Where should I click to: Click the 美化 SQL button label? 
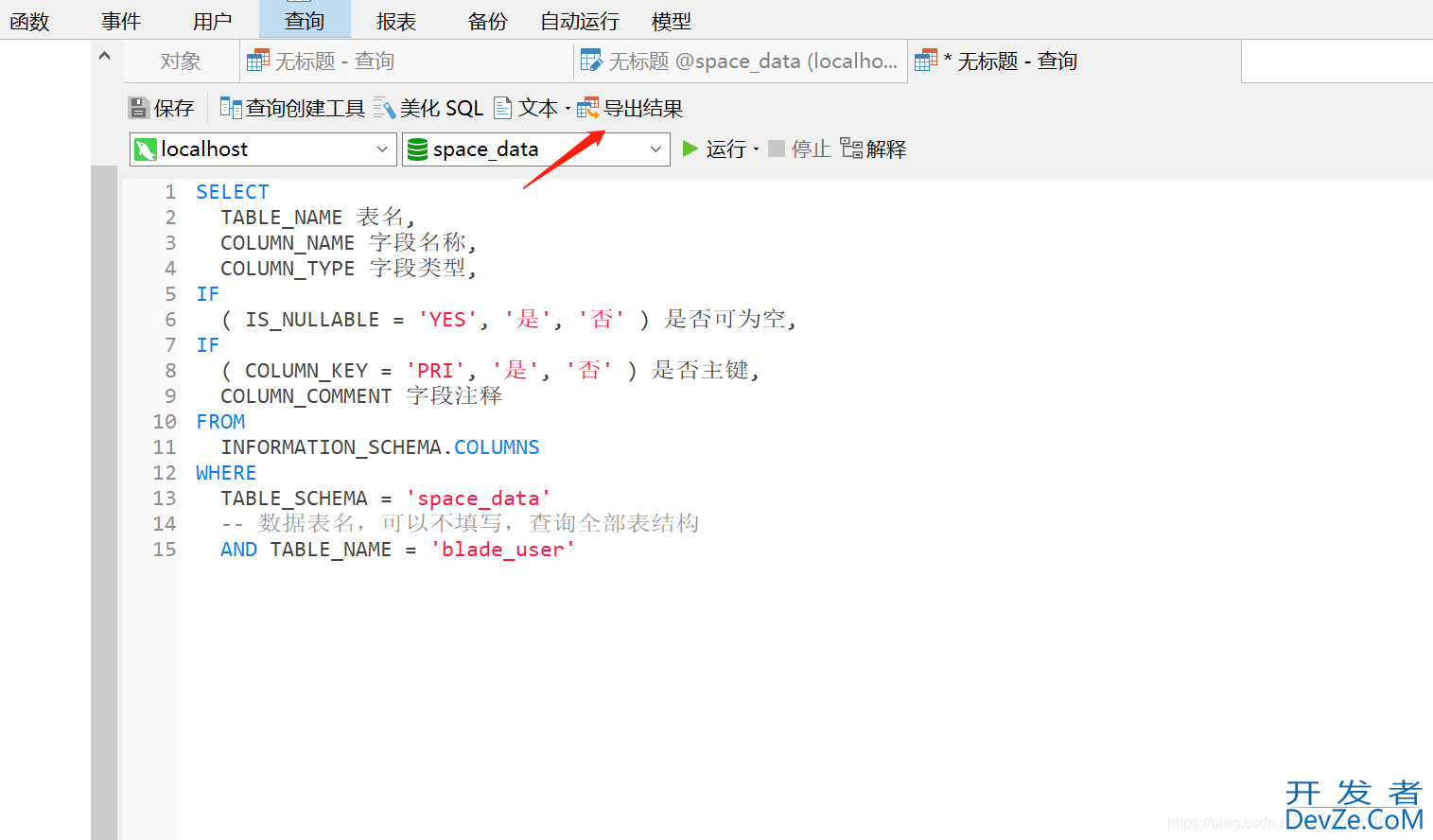pyautogui.click(x=442, y=108)
